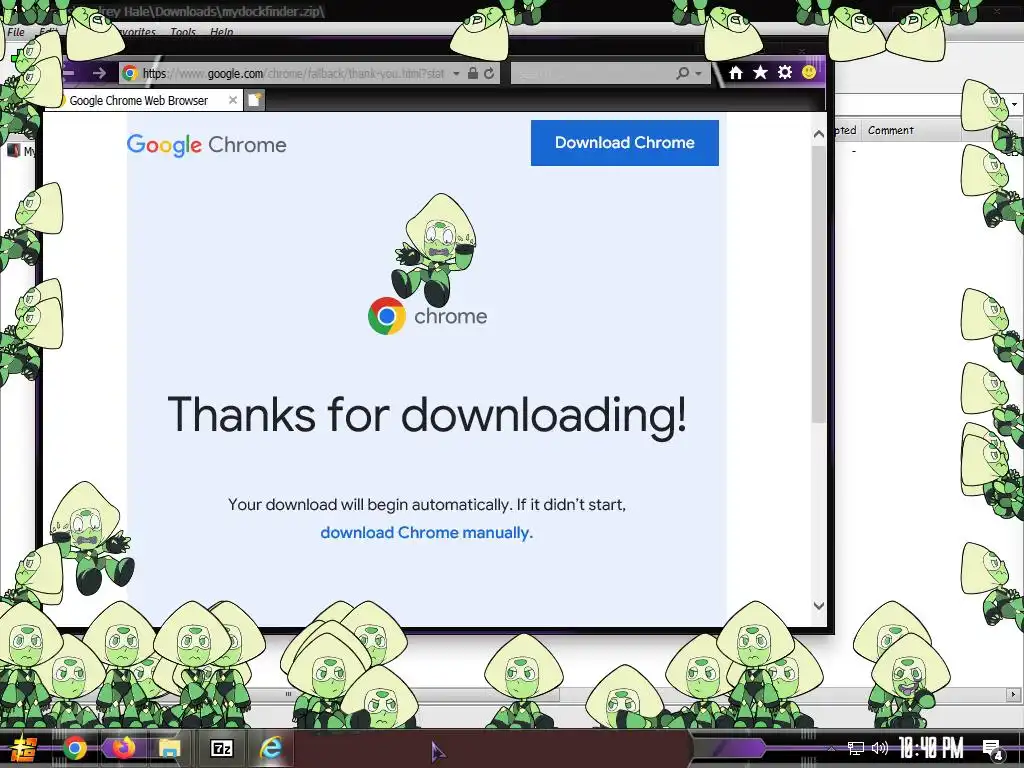Click the google.com address bar
Viewport: 1024px width, 768px height.
click(x=293, y=73)
